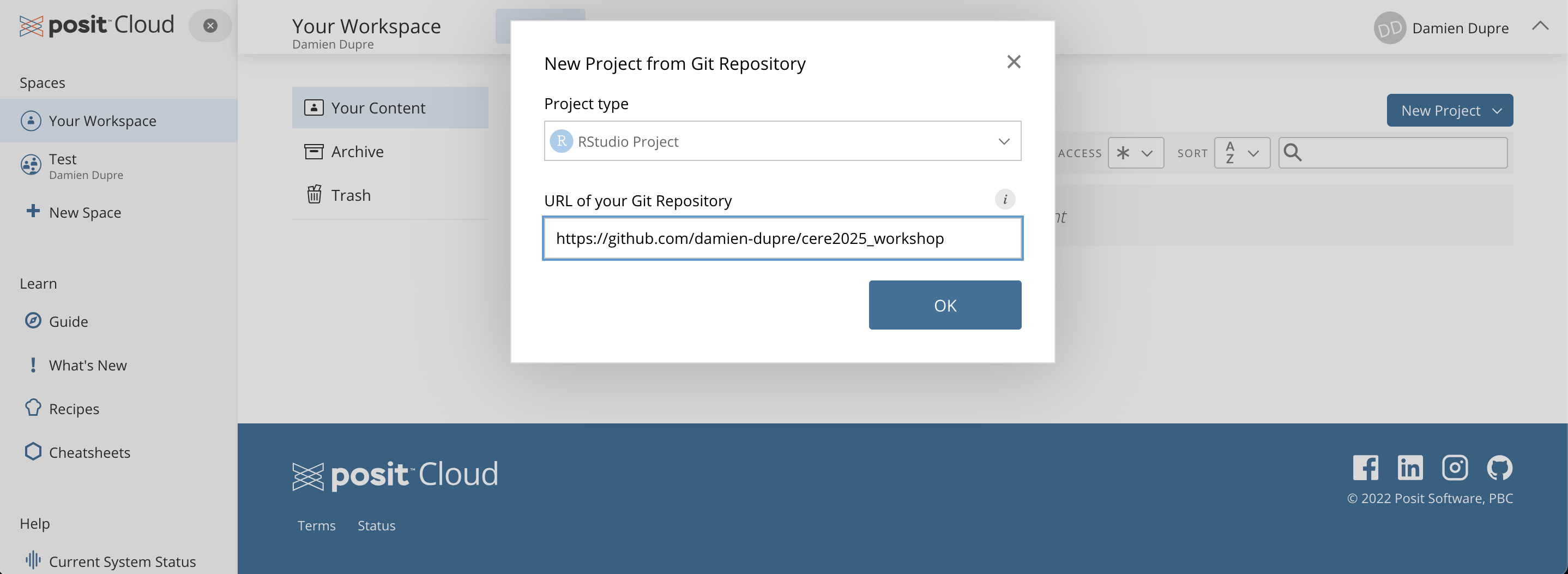Click the OK button in the dialog
Screen dimensions: 1568x574
tap(945, 306)
